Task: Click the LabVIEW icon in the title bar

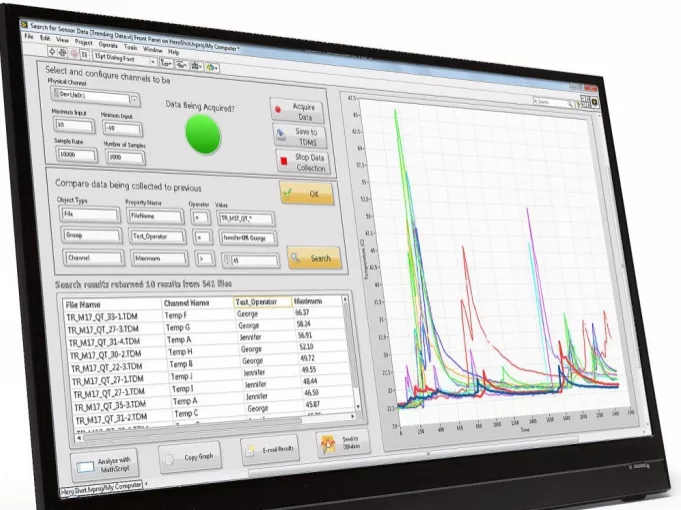Action: (x=24, y=25)
